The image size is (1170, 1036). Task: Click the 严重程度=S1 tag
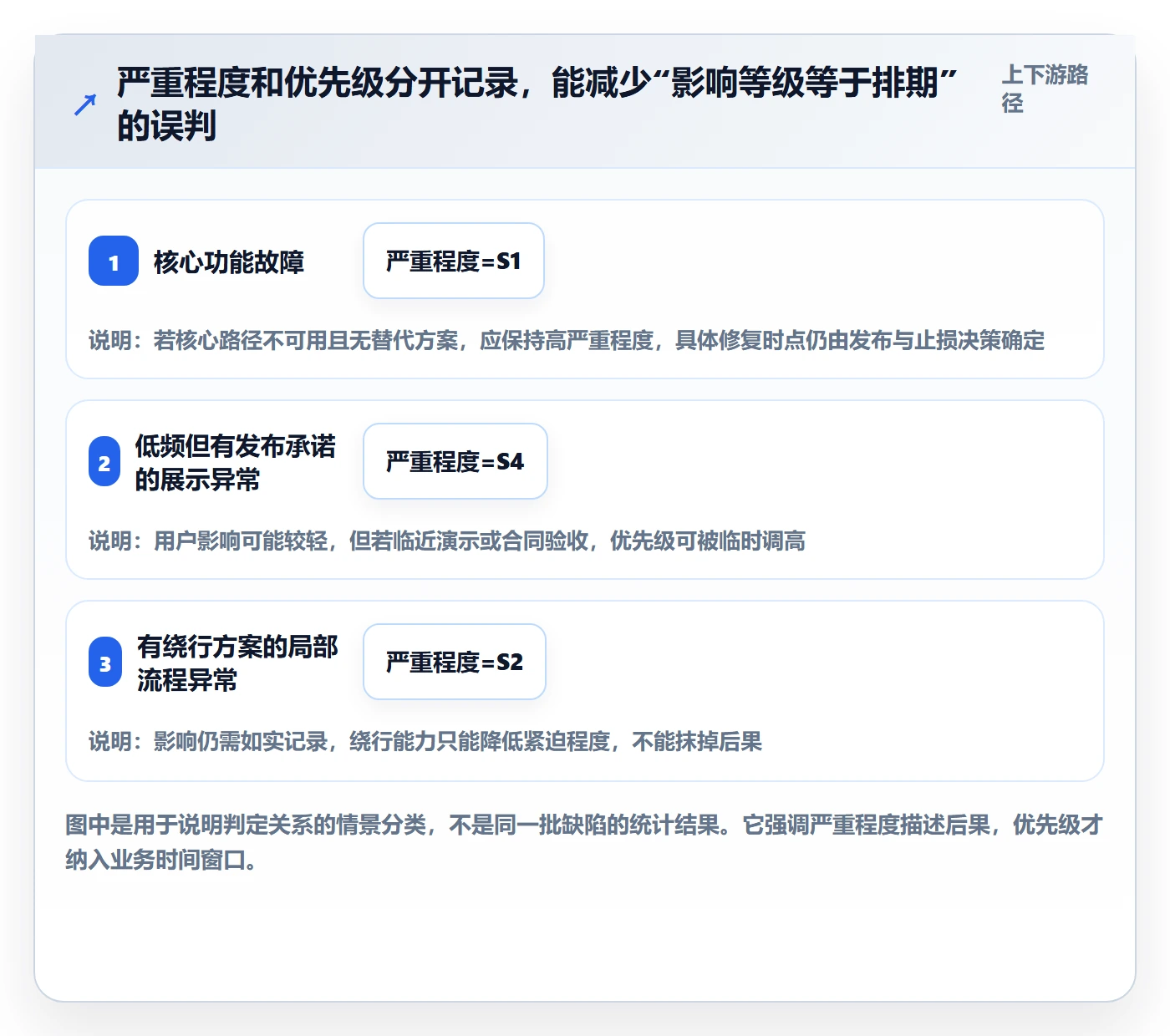[x=454, y=261]
